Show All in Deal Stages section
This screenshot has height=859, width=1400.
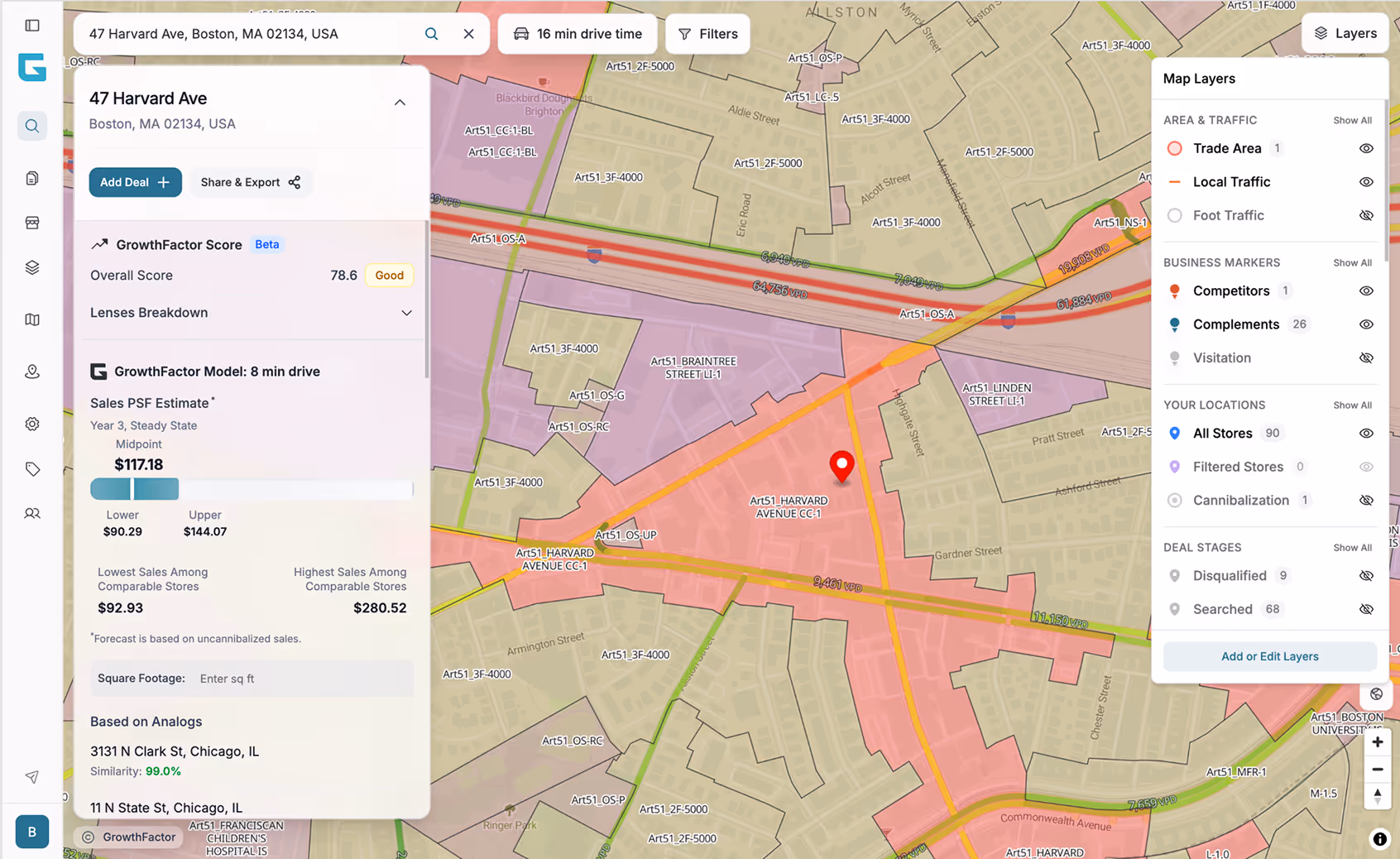pyautogui.click(x=1352, y=548)
